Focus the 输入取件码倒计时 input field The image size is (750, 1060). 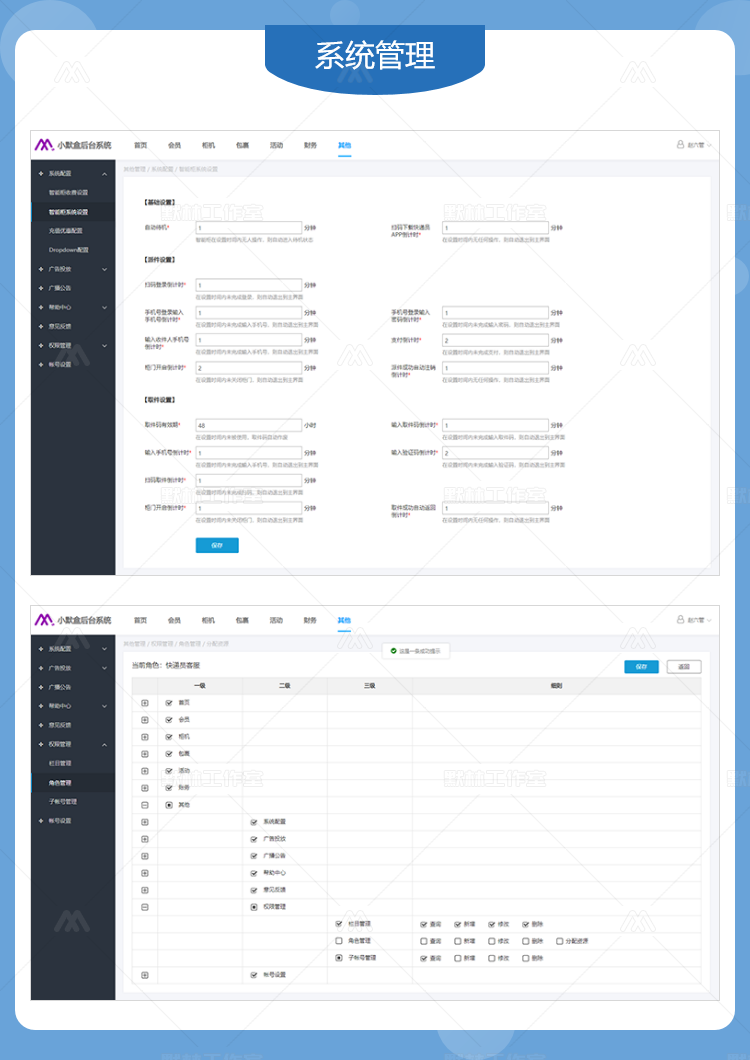click(495, 425)
